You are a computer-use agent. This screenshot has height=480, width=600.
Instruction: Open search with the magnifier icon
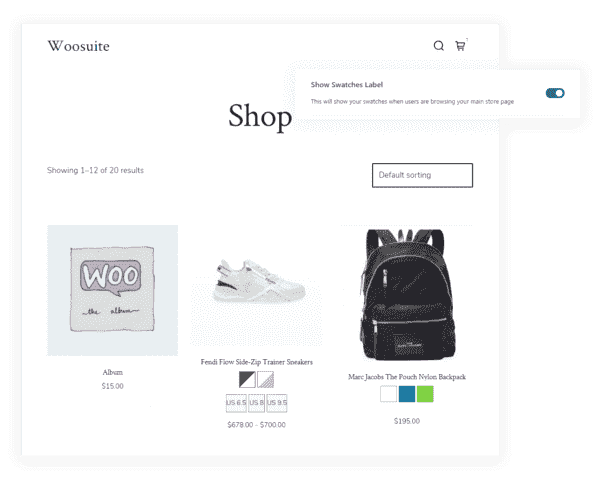pos(439,46)
